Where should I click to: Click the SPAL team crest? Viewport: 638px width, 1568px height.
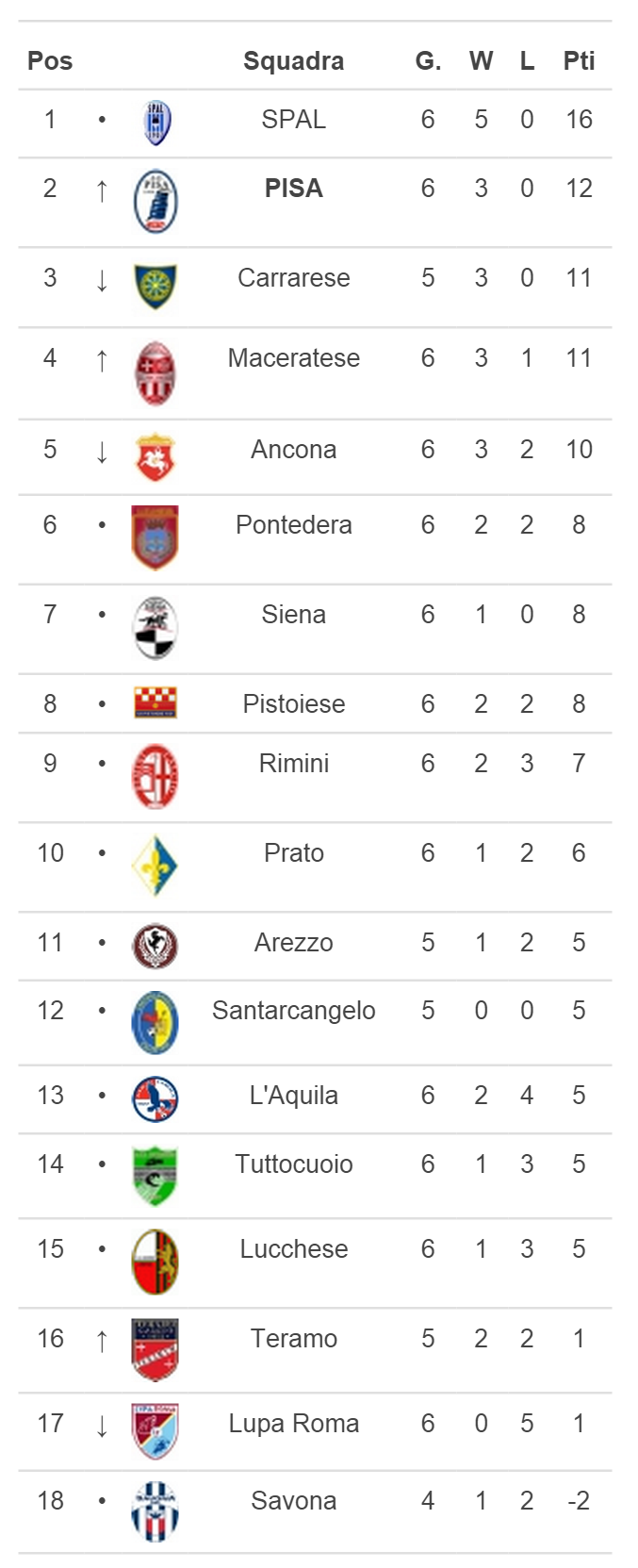(x=155, y=124)
